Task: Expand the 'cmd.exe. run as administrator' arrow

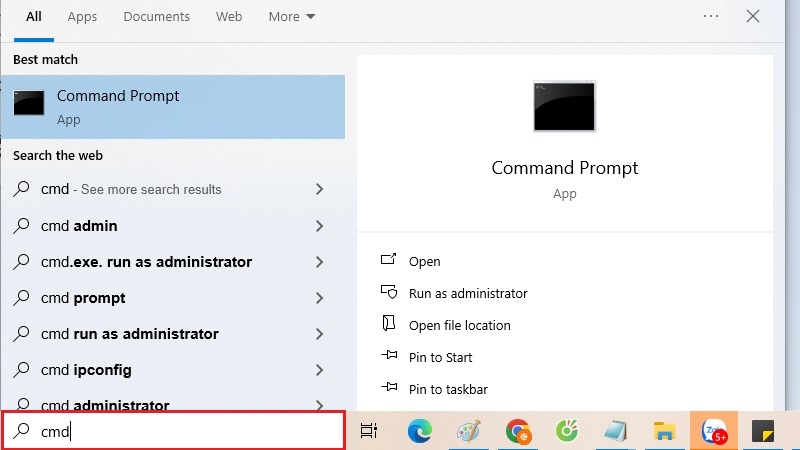Action: pos(319,262)
